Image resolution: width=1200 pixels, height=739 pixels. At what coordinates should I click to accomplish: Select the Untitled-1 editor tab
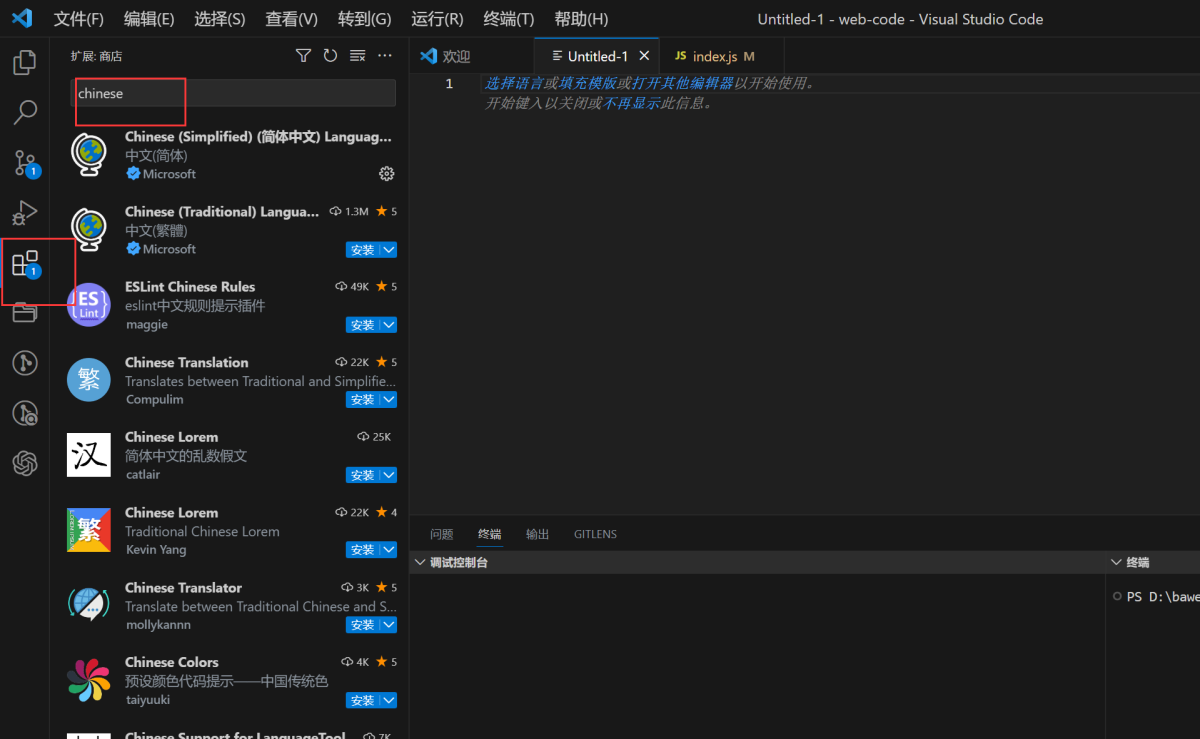tap(597, 56)
